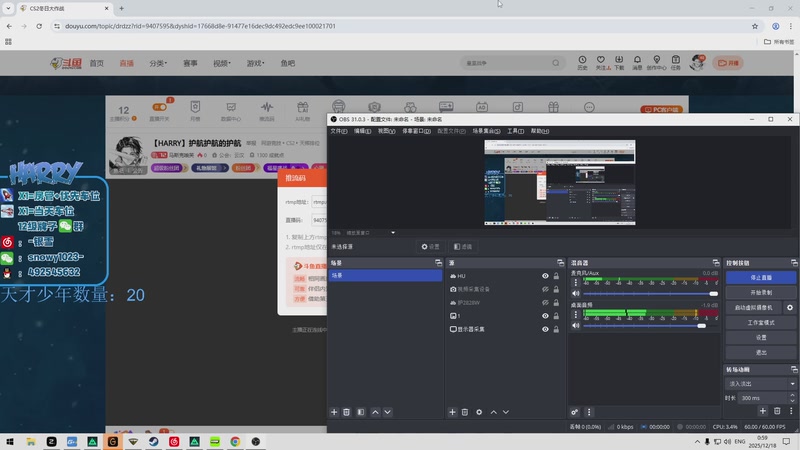Open 桌面音频 track options menu

pos(576,314)
